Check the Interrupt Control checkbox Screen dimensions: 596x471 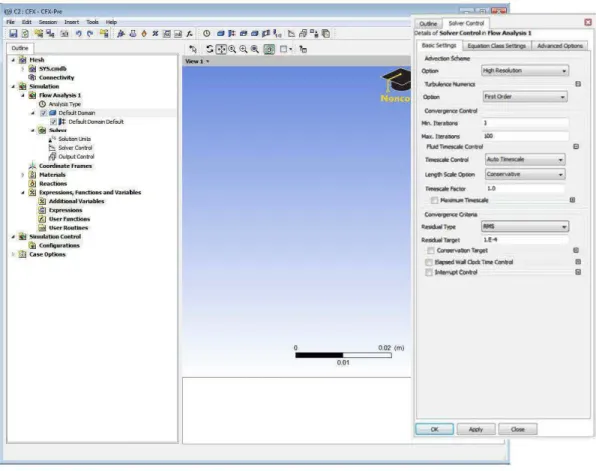[x=429, y=273]
